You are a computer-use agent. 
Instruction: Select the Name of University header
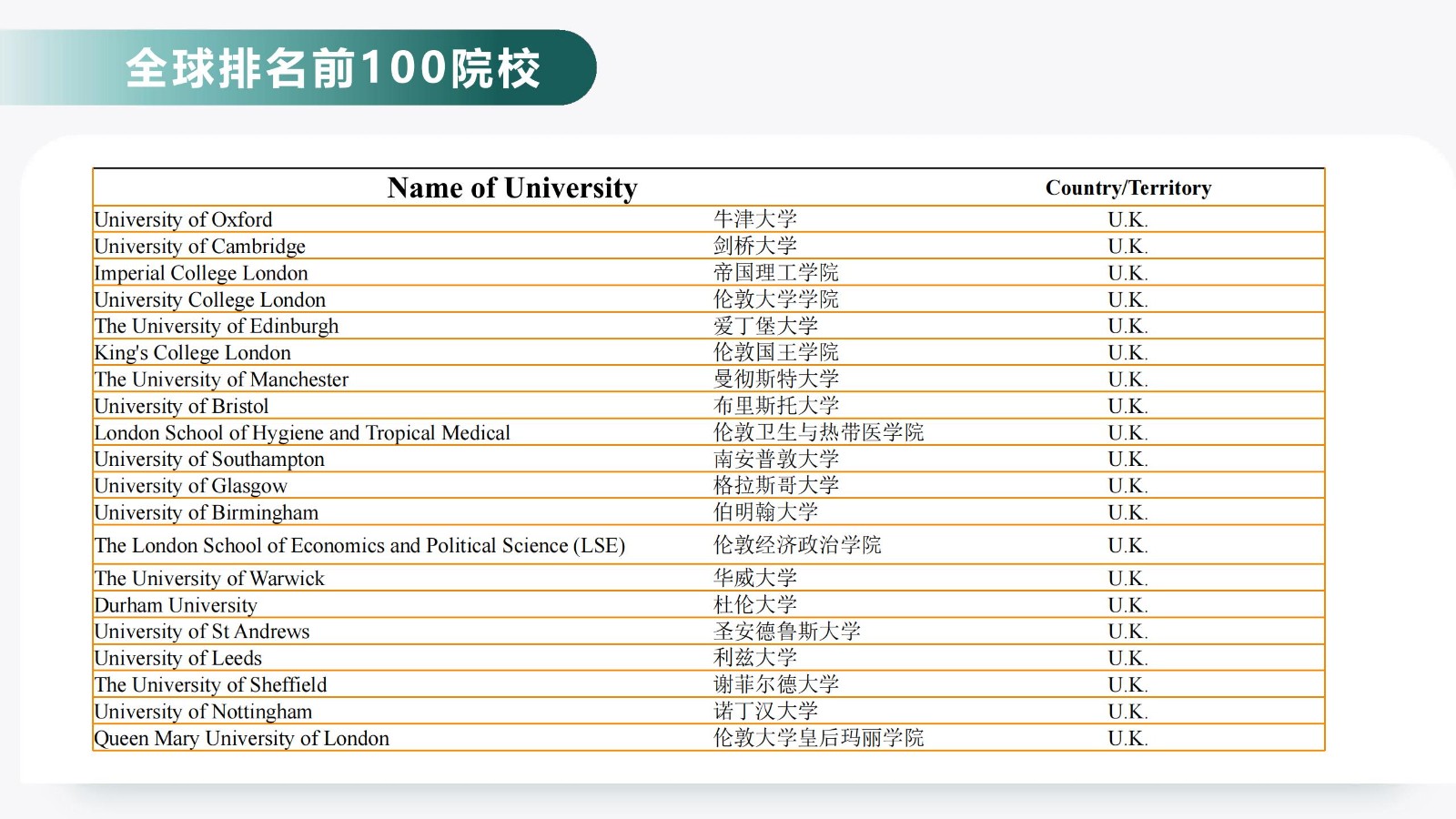point(512,187)
